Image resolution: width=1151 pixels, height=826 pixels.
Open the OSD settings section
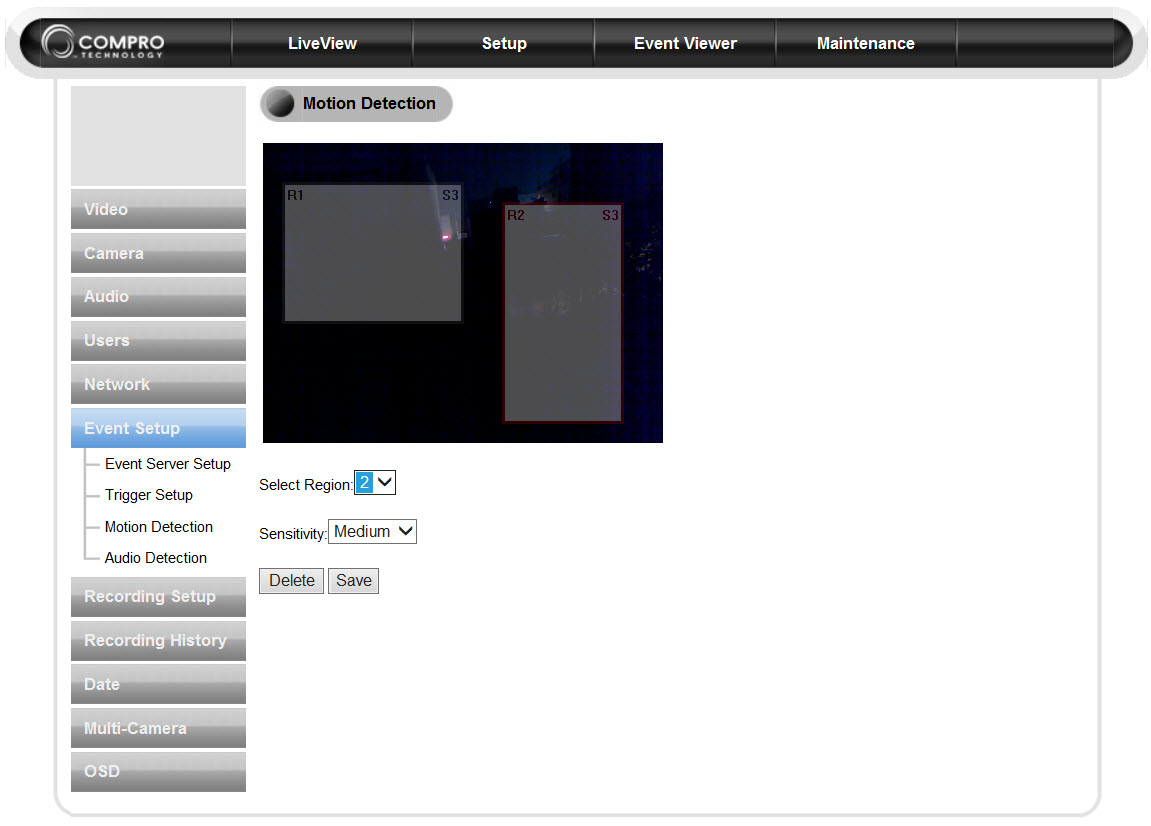point(159,772)
